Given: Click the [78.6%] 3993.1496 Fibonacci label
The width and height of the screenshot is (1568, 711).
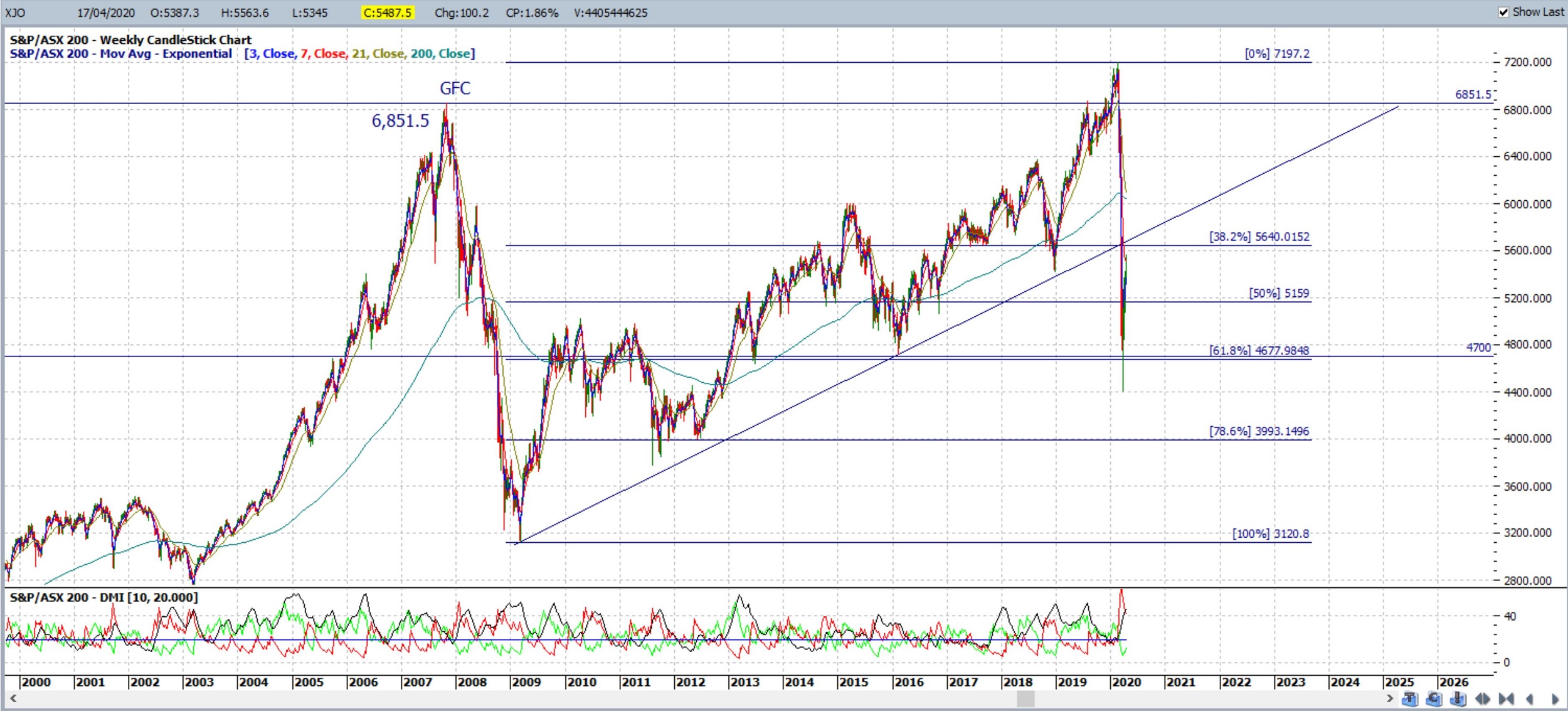Looking at the screenshot, I should pyautogui.click(x=1259, y=432).
